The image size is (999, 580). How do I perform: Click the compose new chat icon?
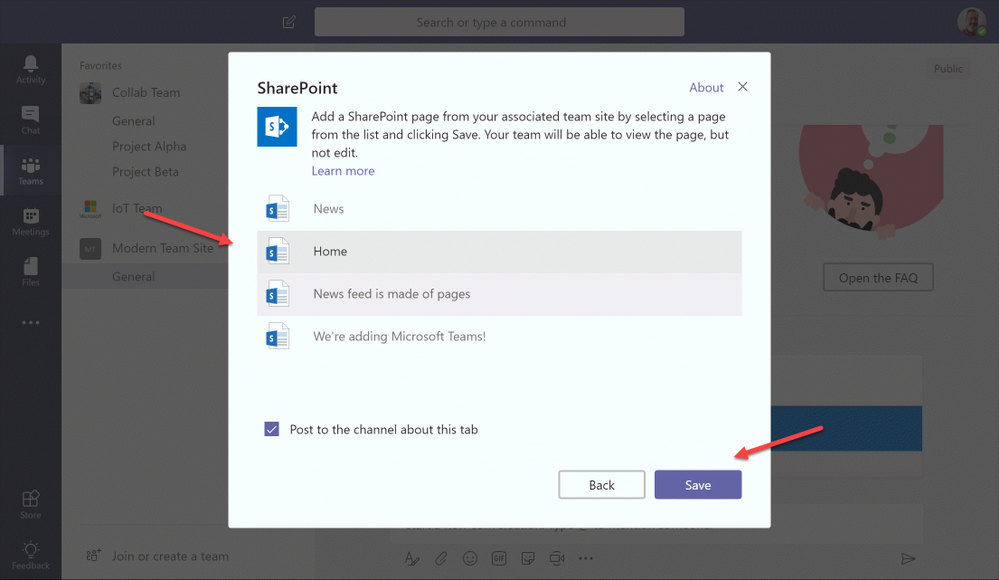pyautogui.click(x=289, y=22)
